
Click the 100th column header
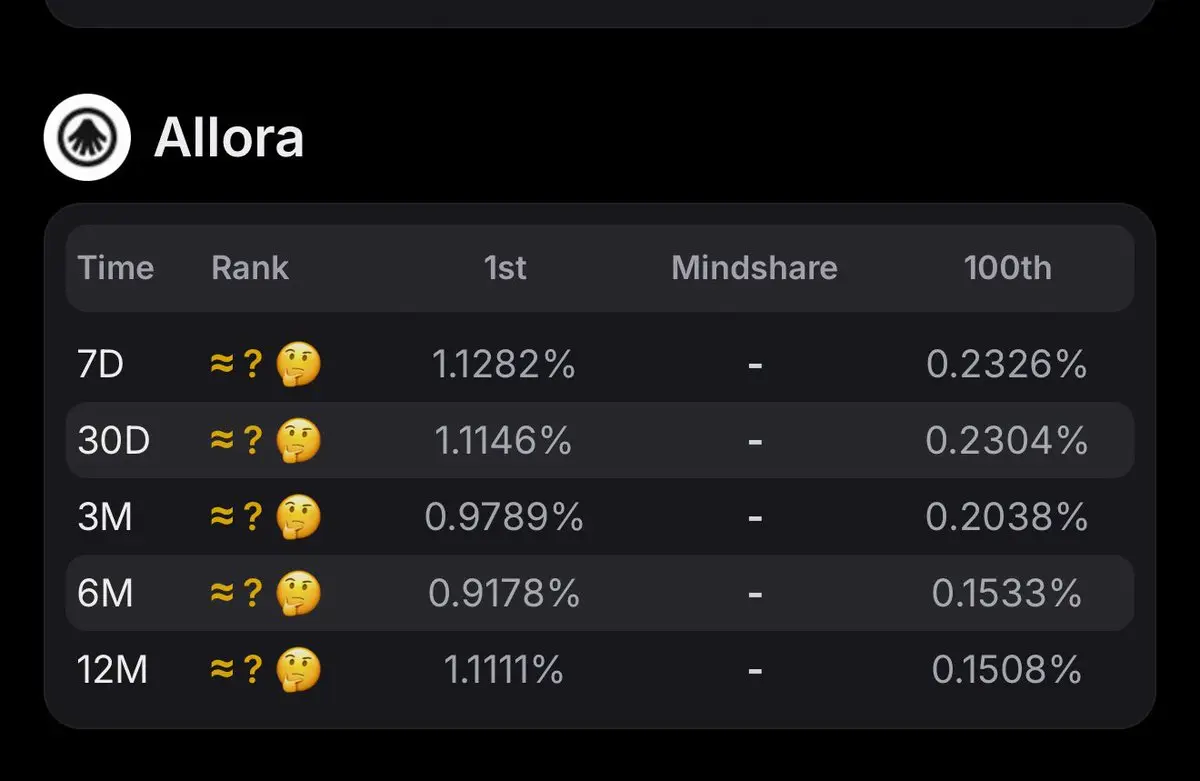(1008, 268)
